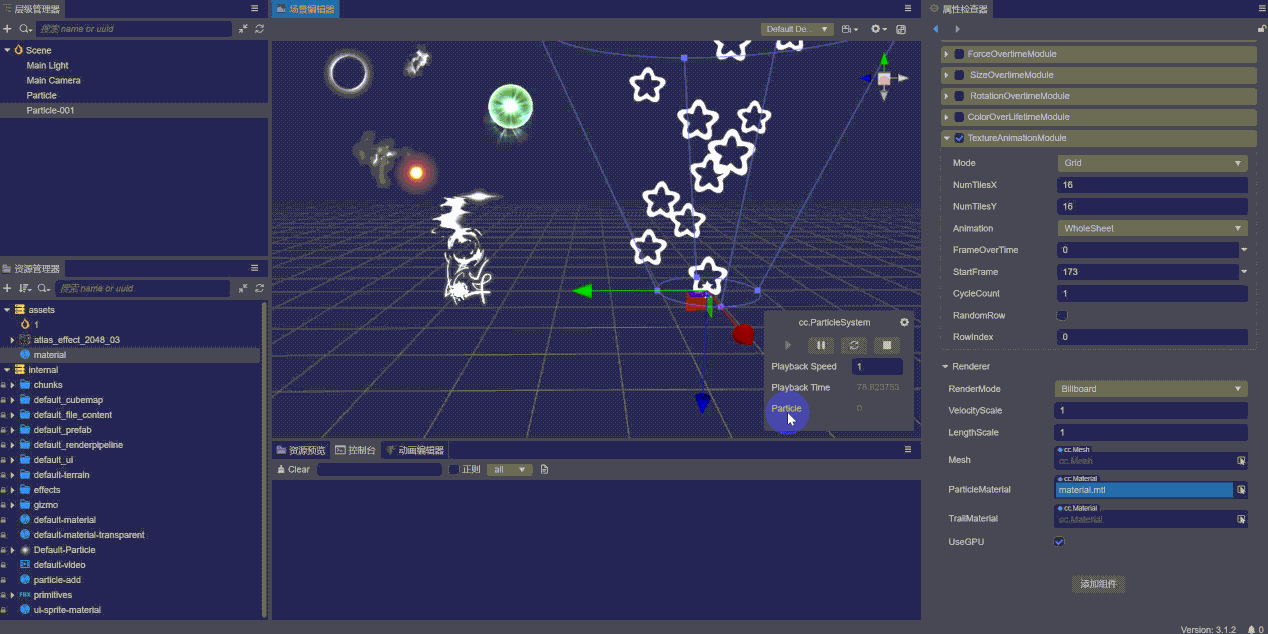The height and width of the screenshot is (634, 1268).
Task: Collapse all folders in assets panel
Action: coord(243,288)
